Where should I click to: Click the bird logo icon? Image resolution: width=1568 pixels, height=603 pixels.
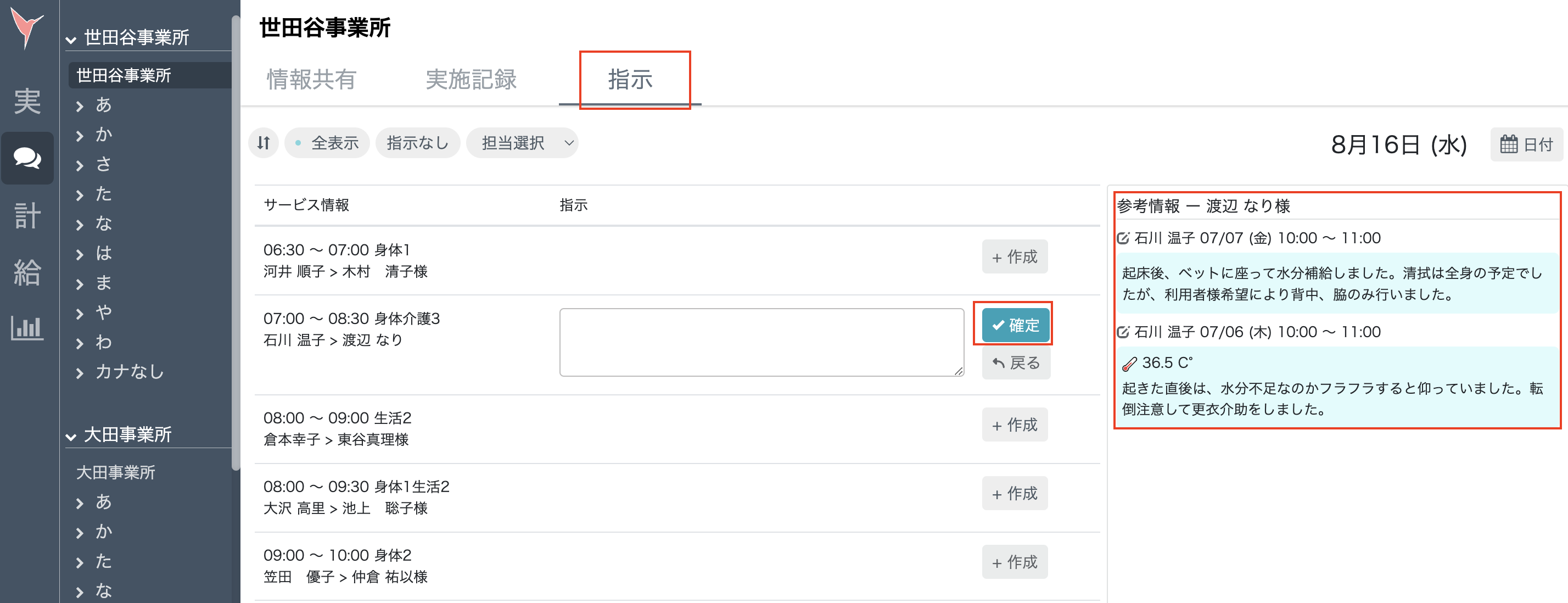[27, 27]
